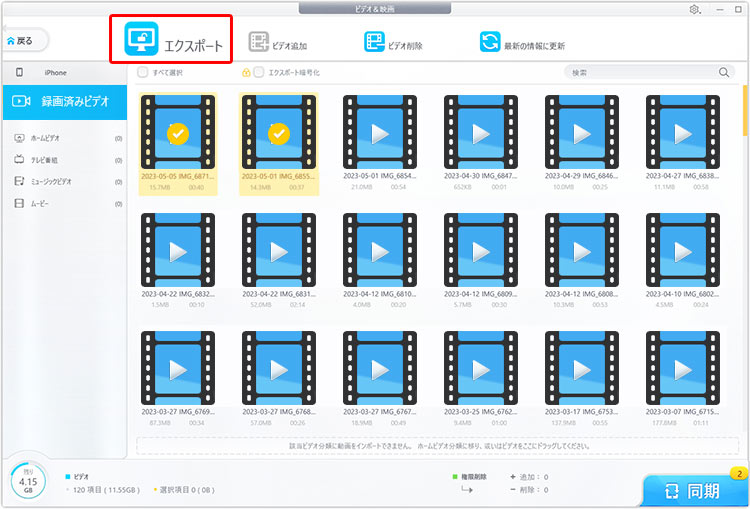Screen dimensions: 750x509
Task: Refresh with the 最新の情報に更新 icon
Action: pyautogui.click(x=490, y=42)
